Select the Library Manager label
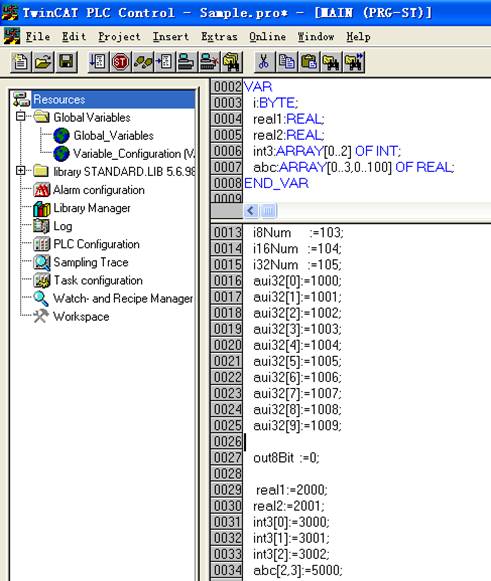 92,208
